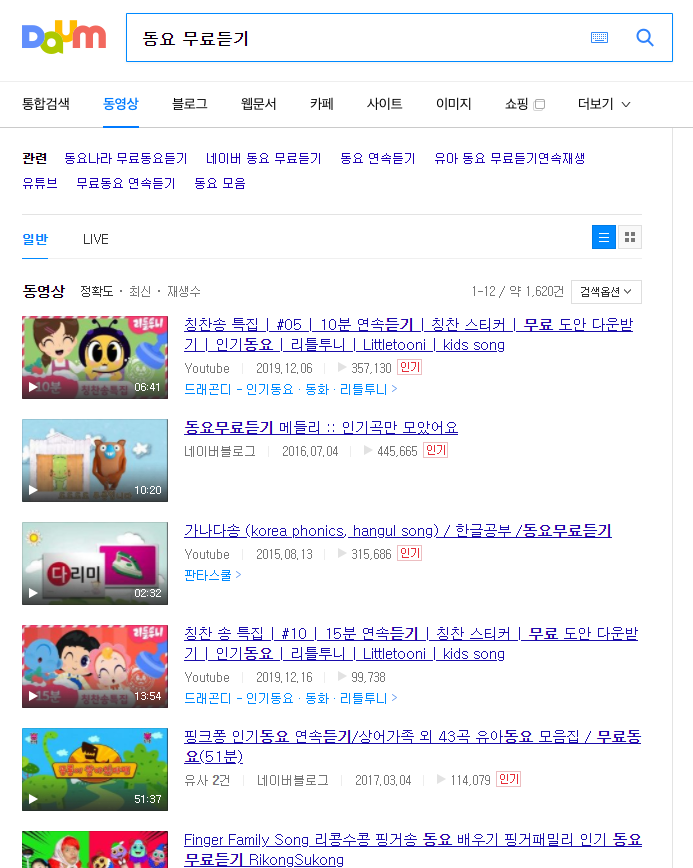
Task: Play the 13:54 칭찬송 thumbnail
Action: pos(95,666)
